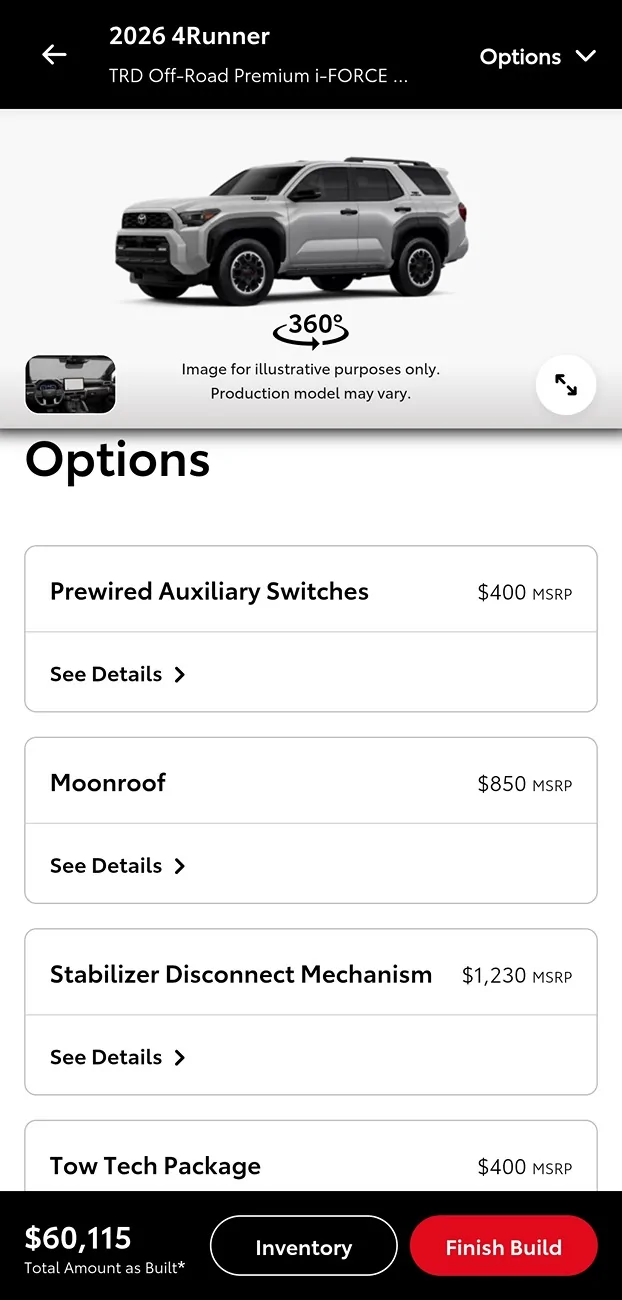Click the Prewired Auxiliary Switches details chevron

tap(179, 674)
